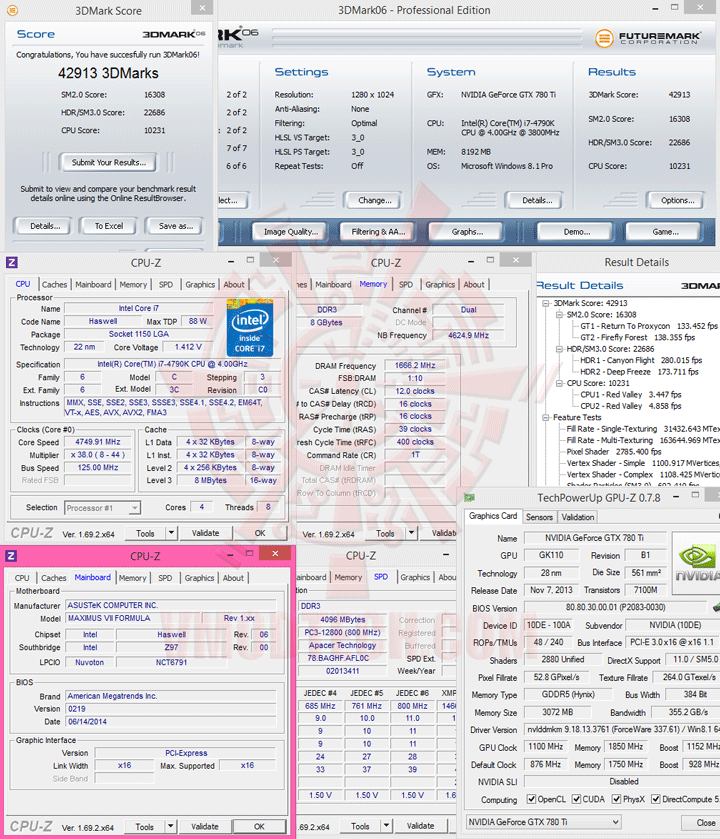Viewport: 720px width, 839px height.
Task: Click the NVIDIA logo in GPU-Z
Action: tap(696, 563)
